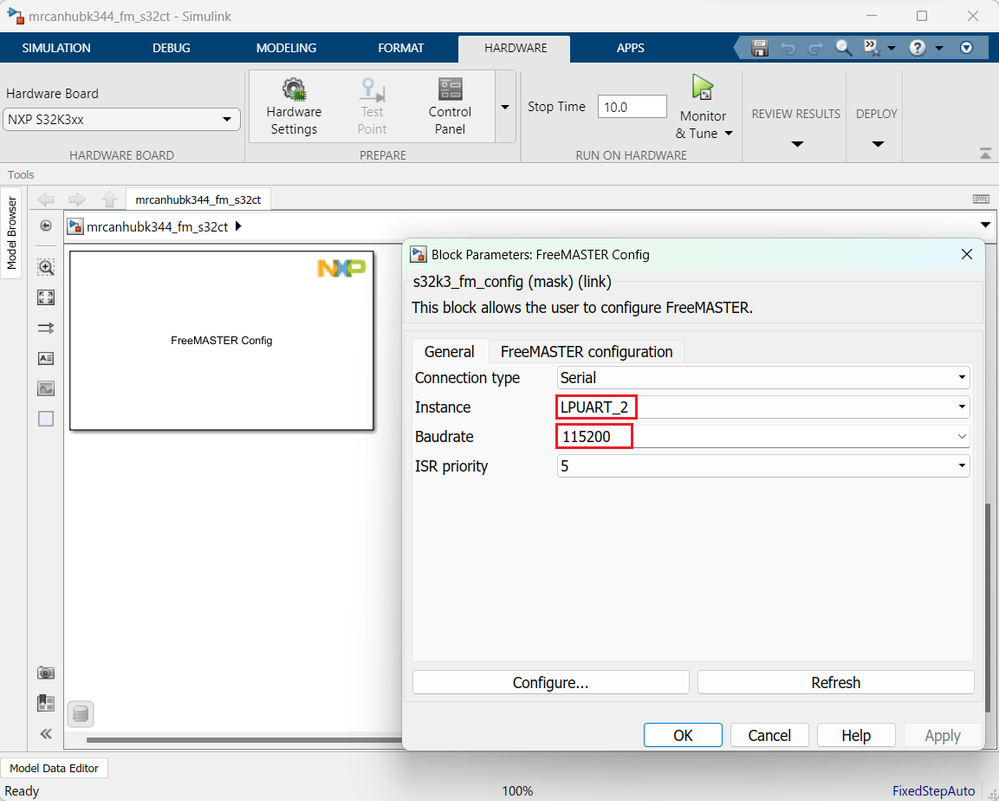
Task: Switch to the Format tab
Action: tap(401, 48)
